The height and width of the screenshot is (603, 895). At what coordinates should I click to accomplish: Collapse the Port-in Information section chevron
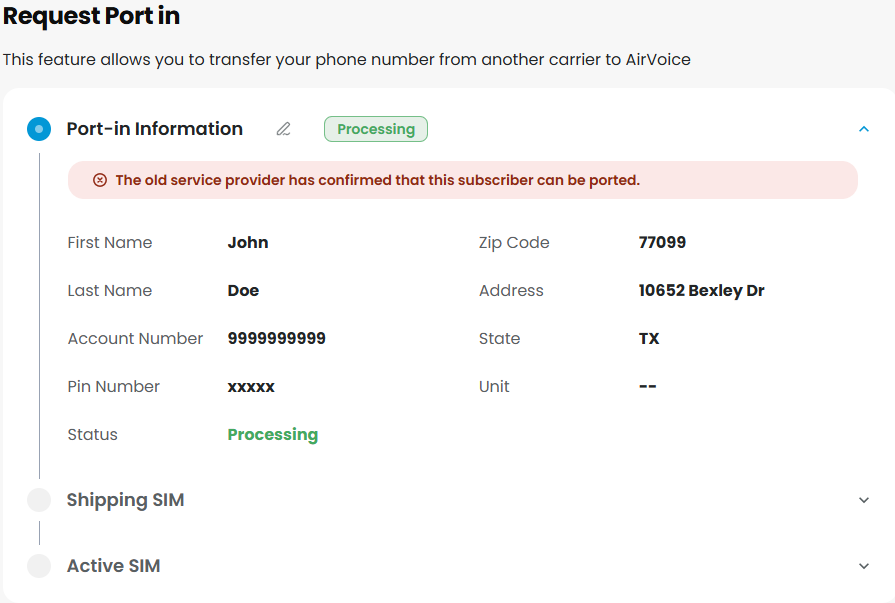click(864, 129)
